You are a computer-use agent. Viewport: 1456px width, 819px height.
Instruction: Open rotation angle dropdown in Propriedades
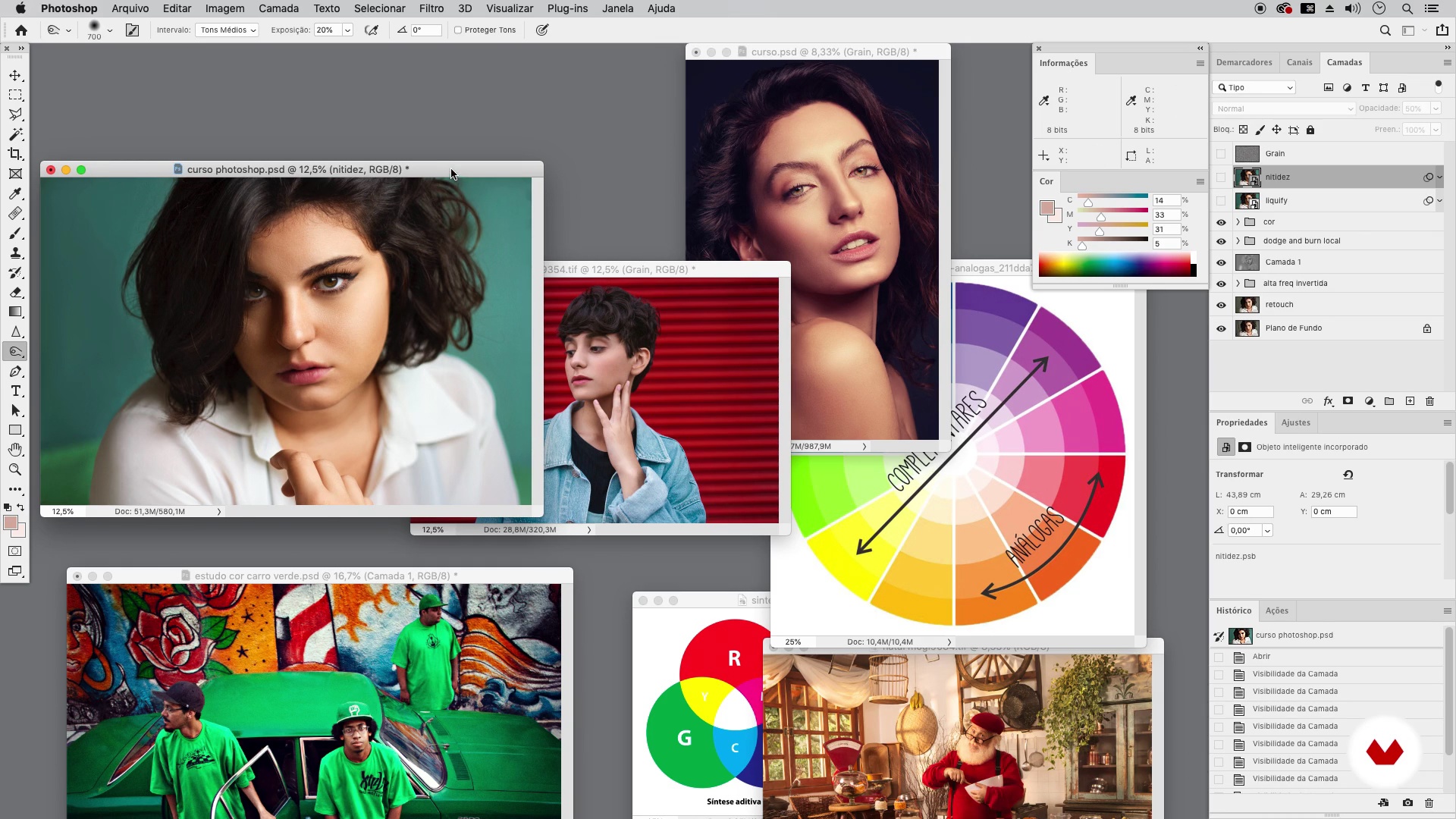[x=1267, y=531]
